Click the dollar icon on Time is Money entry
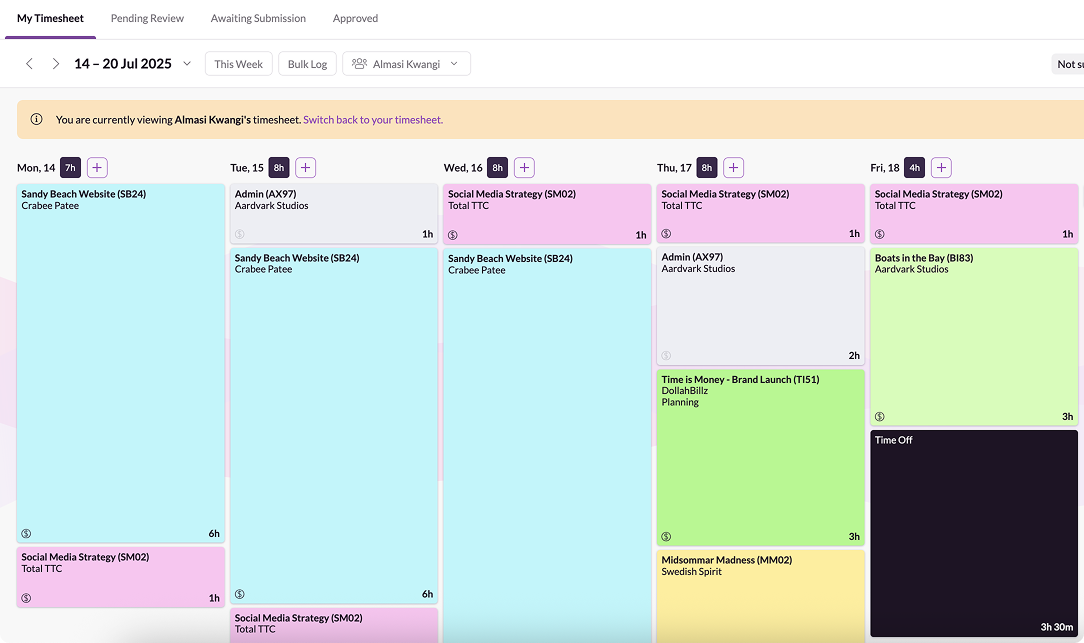This screenshot has height=643, width=1084. coord(665,536)
